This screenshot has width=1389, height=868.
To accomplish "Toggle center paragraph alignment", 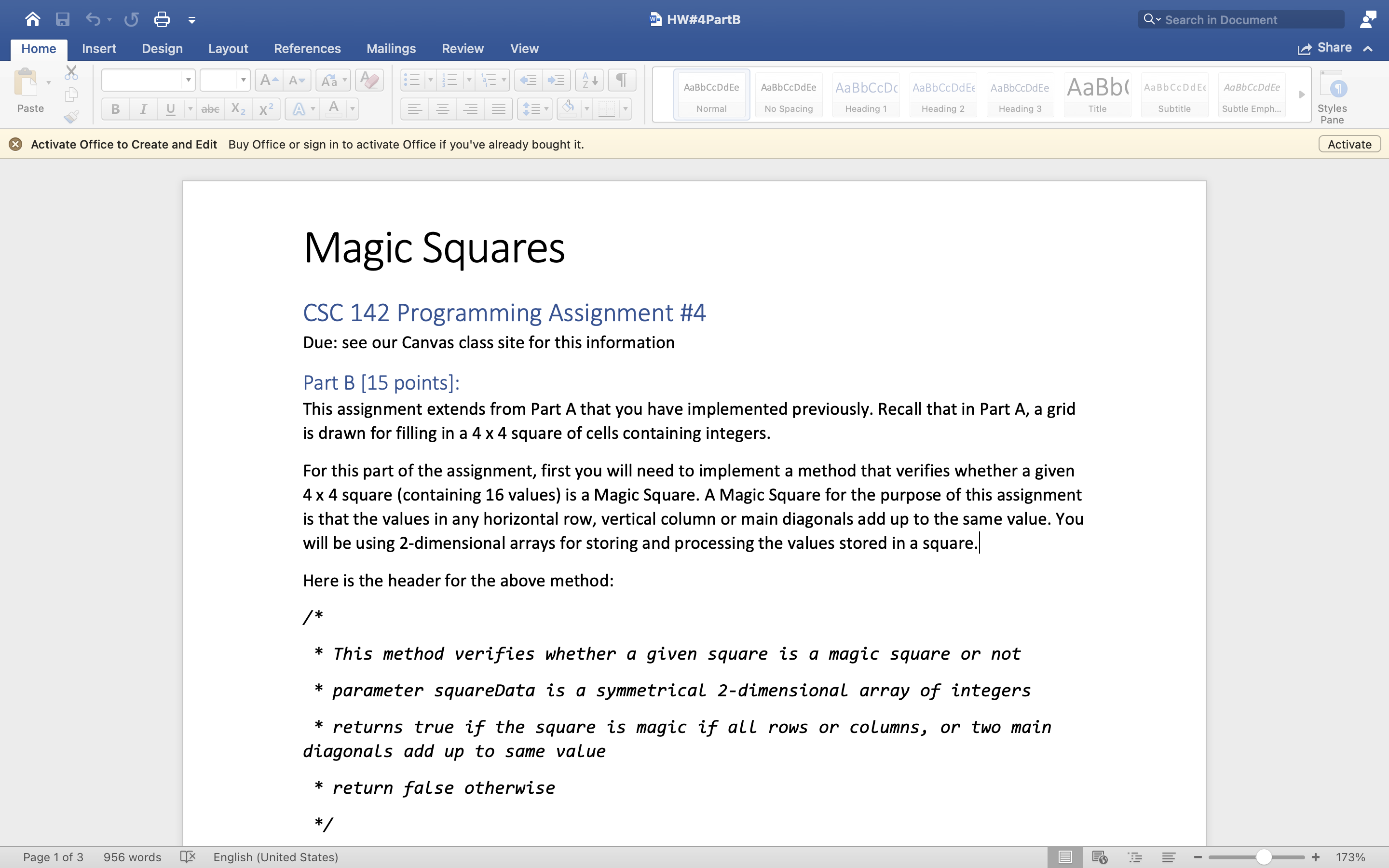I will coord(443,108).
